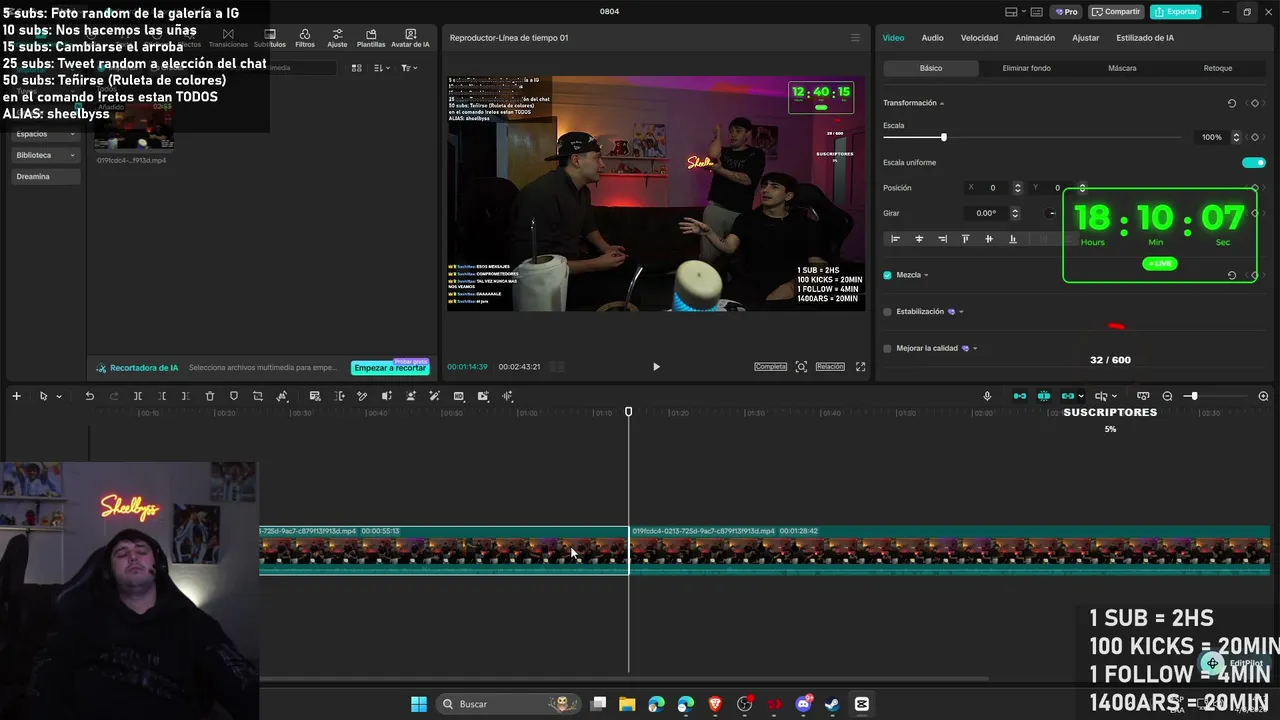Click the Girar rotation value field
Image resolution: width=1280 pixels, height=720 pixels.
(987, 213)
